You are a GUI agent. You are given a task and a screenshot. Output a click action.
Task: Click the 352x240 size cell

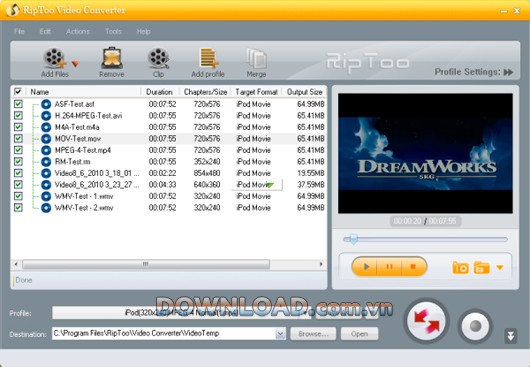coord(207,162)
